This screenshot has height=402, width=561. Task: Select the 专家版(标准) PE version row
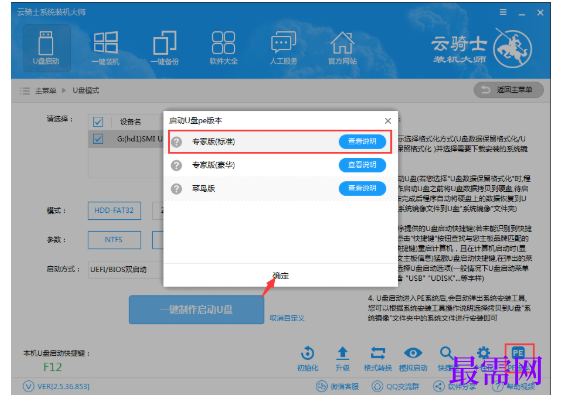coord(280,142)
